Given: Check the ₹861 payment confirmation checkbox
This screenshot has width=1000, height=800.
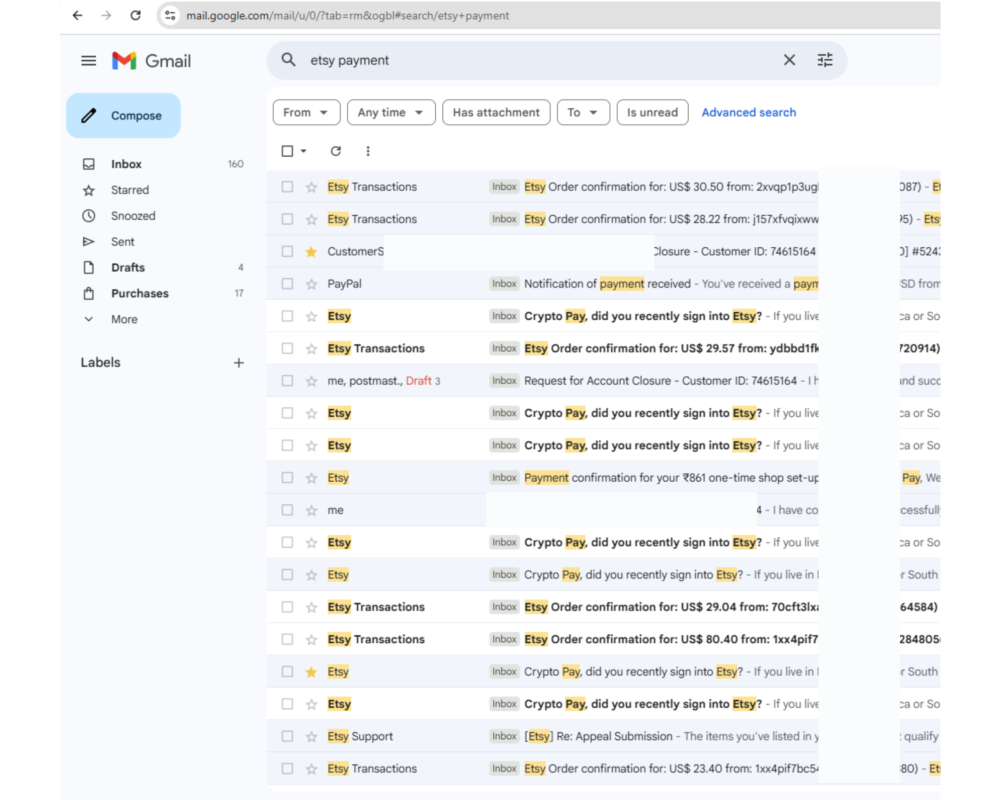Looking at the screenshot, I should [x=287, y=478].
